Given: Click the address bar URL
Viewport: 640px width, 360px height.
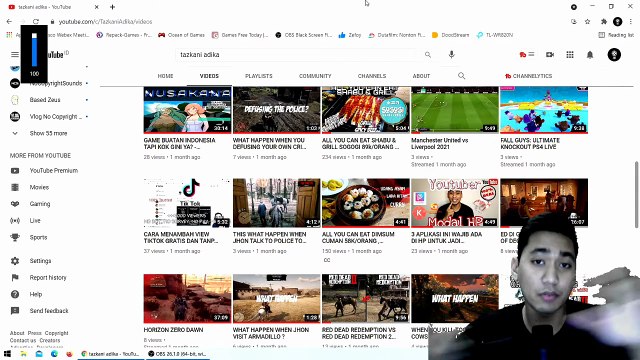Looking at the screenshot, I should [x=105, y=22].
